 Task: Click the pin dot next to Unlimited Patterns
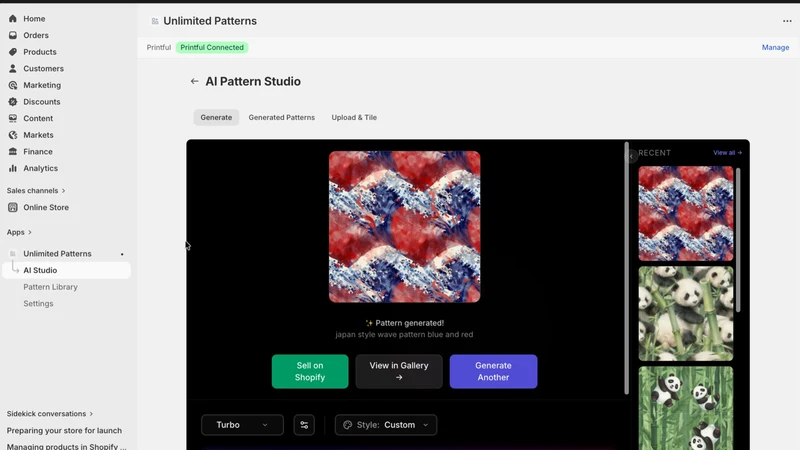click(122, 254)
